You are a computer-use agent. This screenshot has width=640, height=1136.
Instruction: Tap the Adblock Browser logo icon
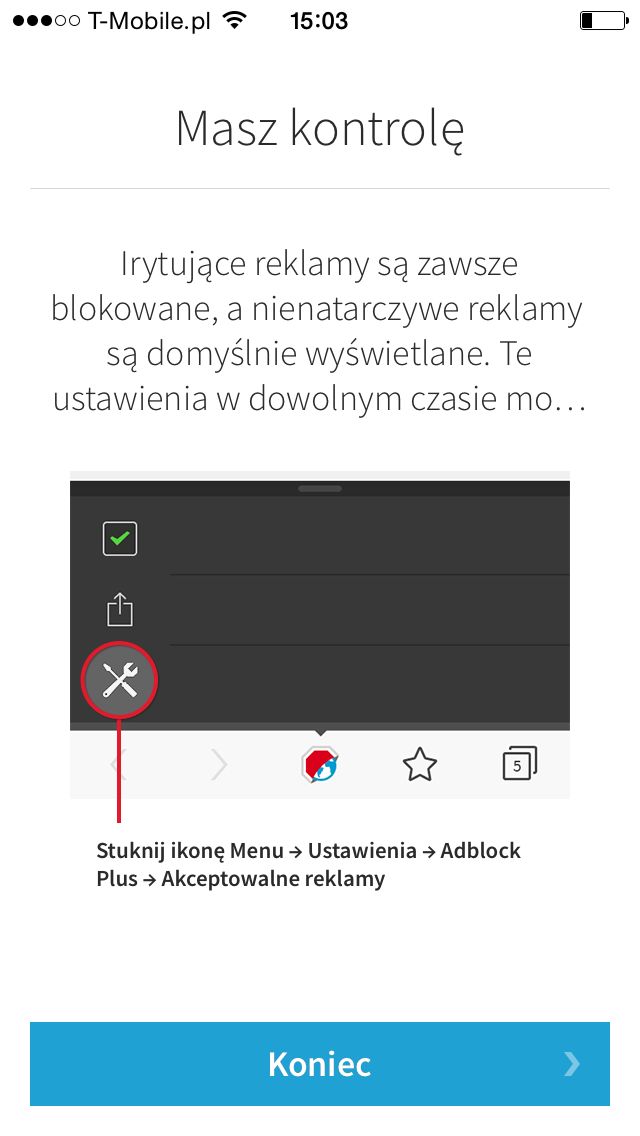pos(320,764)
